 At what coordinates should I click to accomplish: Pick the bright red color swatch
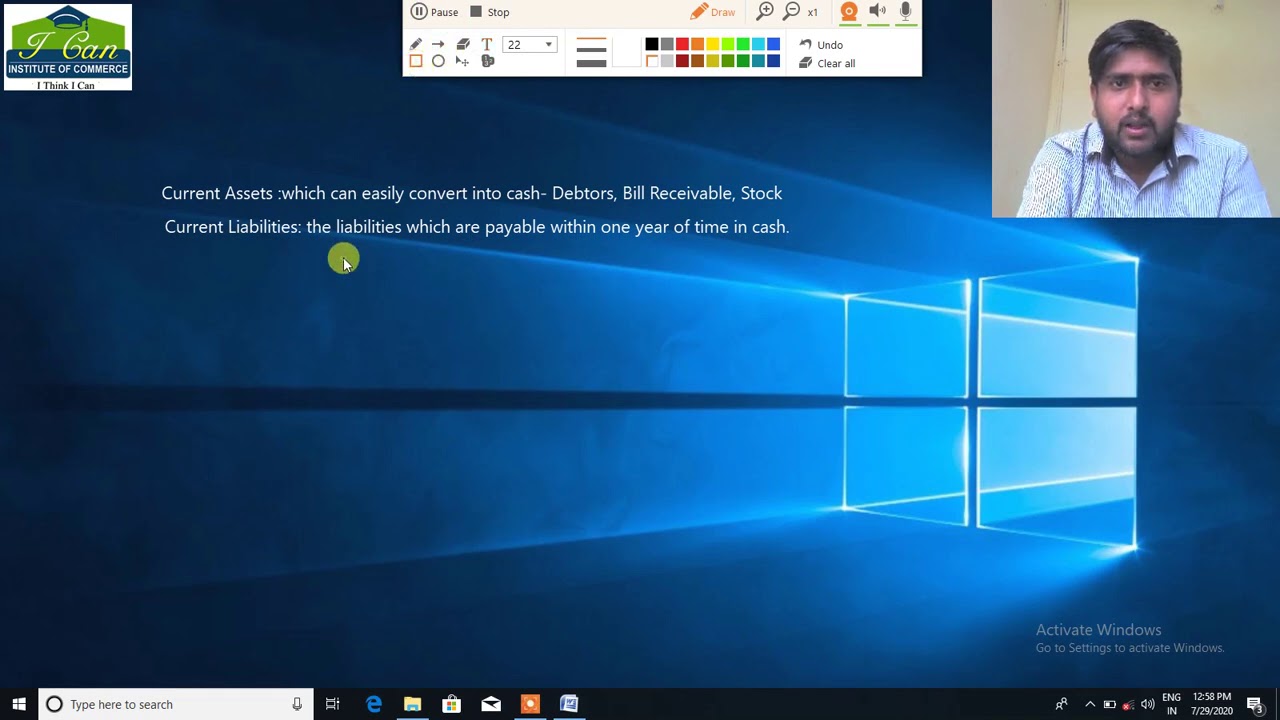[x=682, y=44]
